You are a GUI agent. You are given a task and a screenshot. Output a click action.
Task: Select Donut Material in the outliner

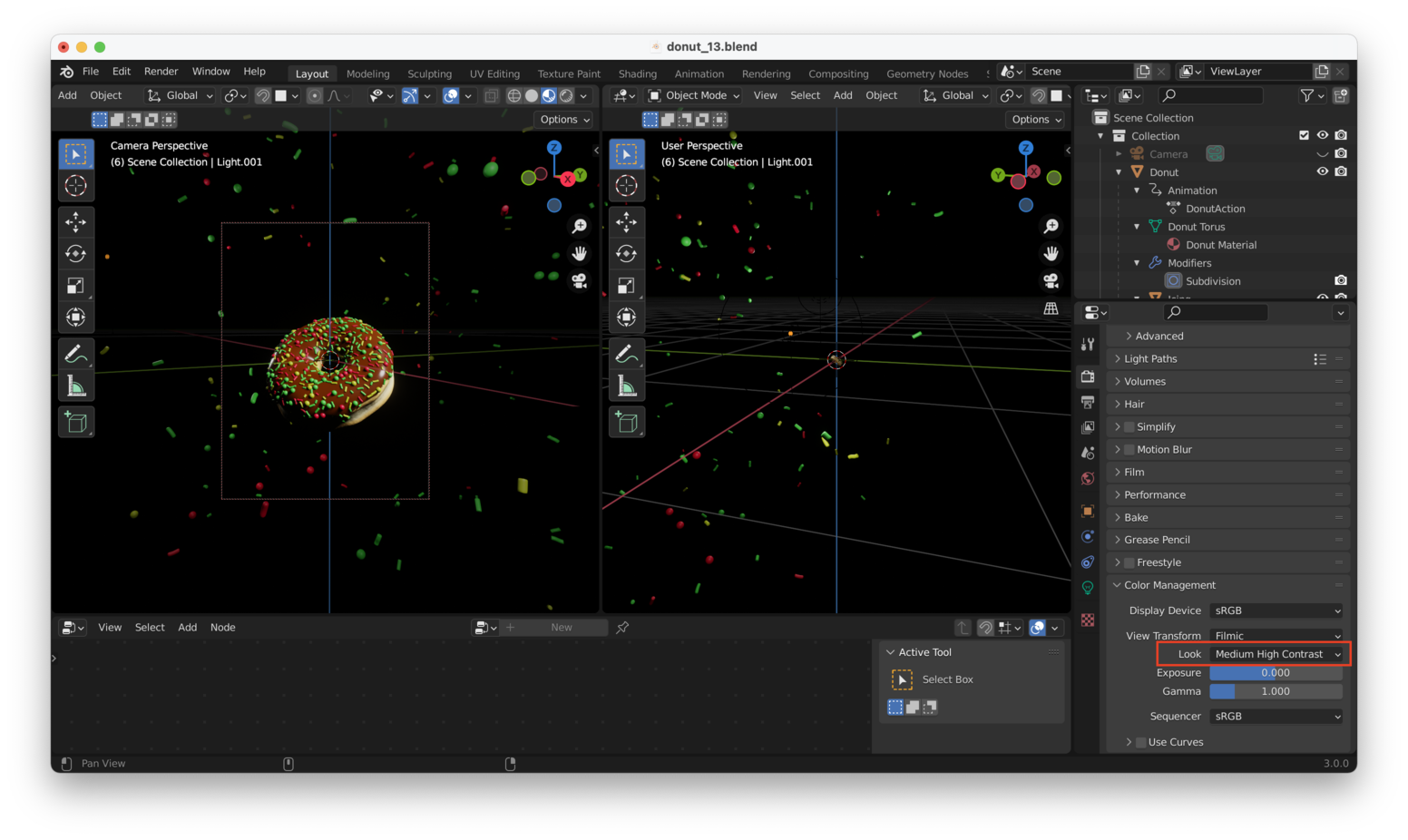point(1220,245)
